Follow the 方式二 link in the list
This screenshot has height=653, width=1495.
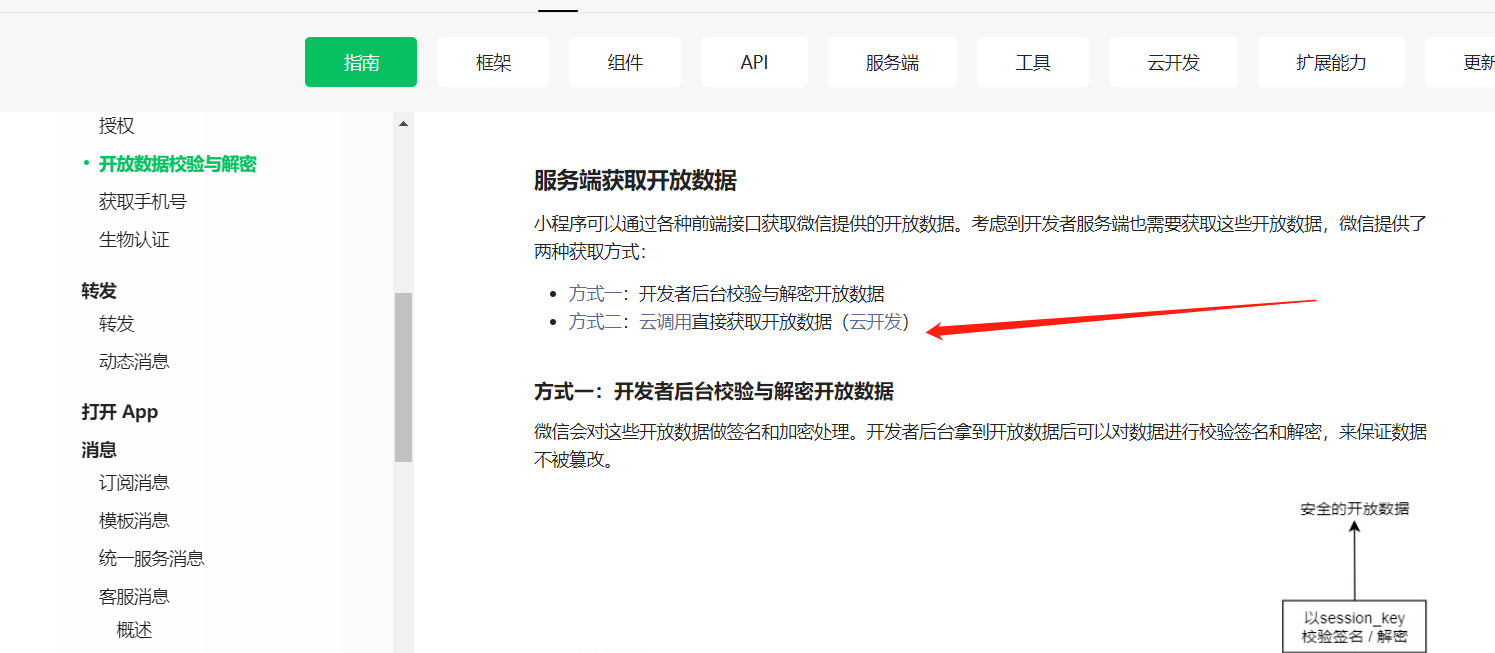[x=595, y=322]
